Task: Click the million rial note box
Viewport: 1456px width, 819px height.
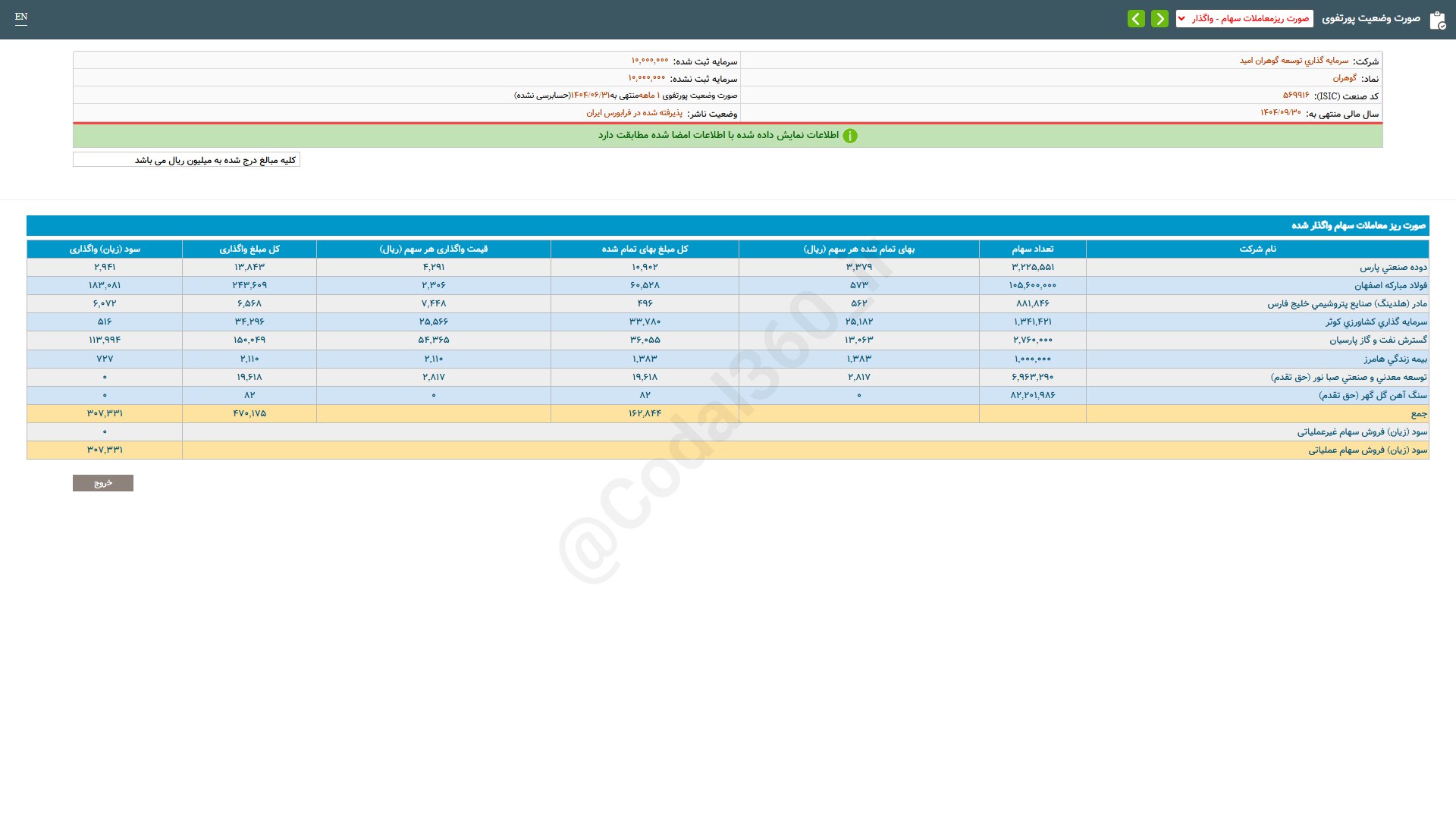Action: [x=187, y=160]
